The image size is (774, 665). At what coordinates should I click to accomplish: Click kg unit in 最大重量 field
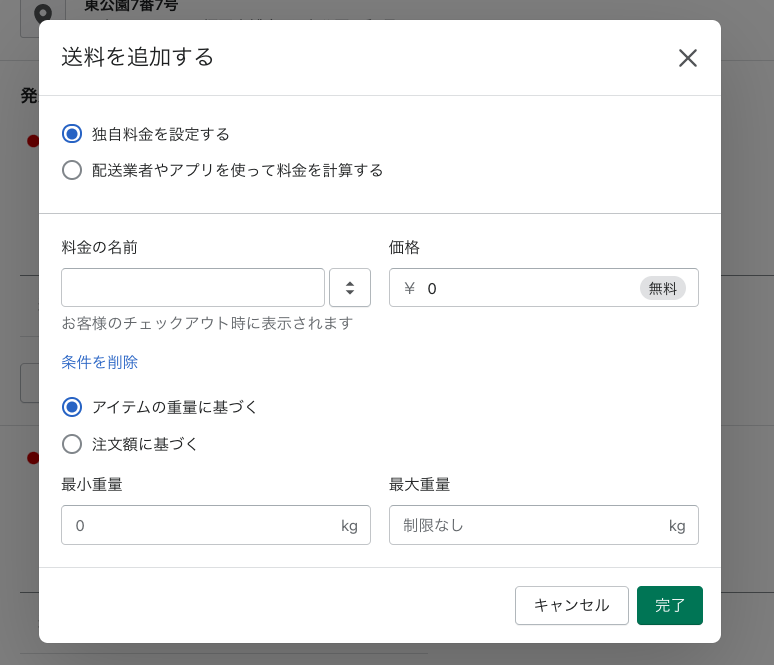tap(677, 526)
